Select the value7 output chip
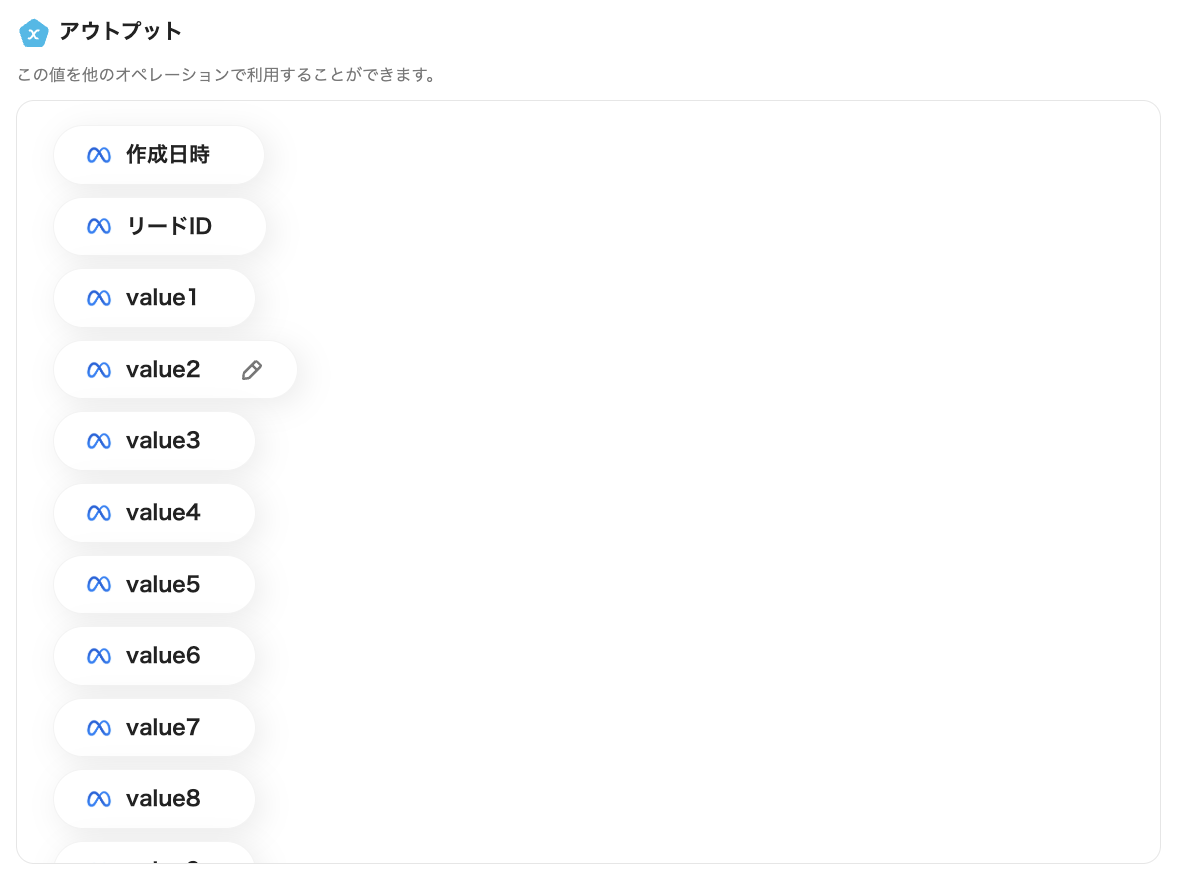 point(155,727)
